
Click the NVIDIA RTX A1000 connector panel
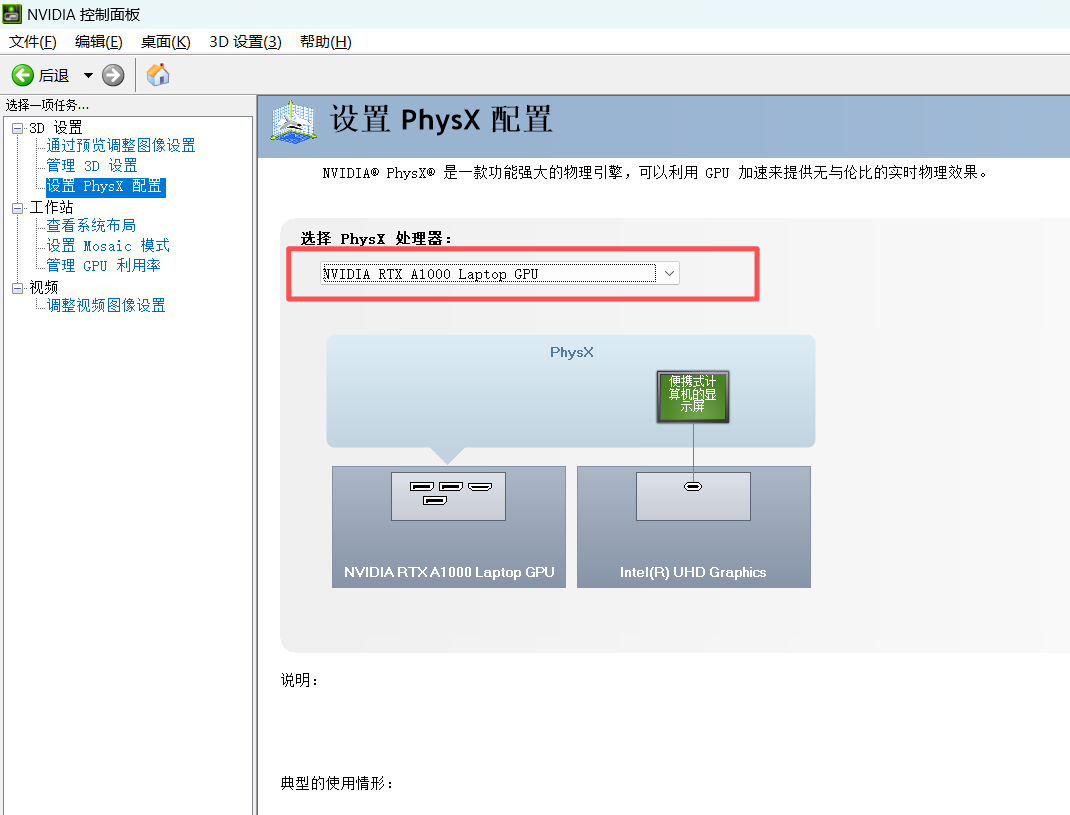pos(448,496)
